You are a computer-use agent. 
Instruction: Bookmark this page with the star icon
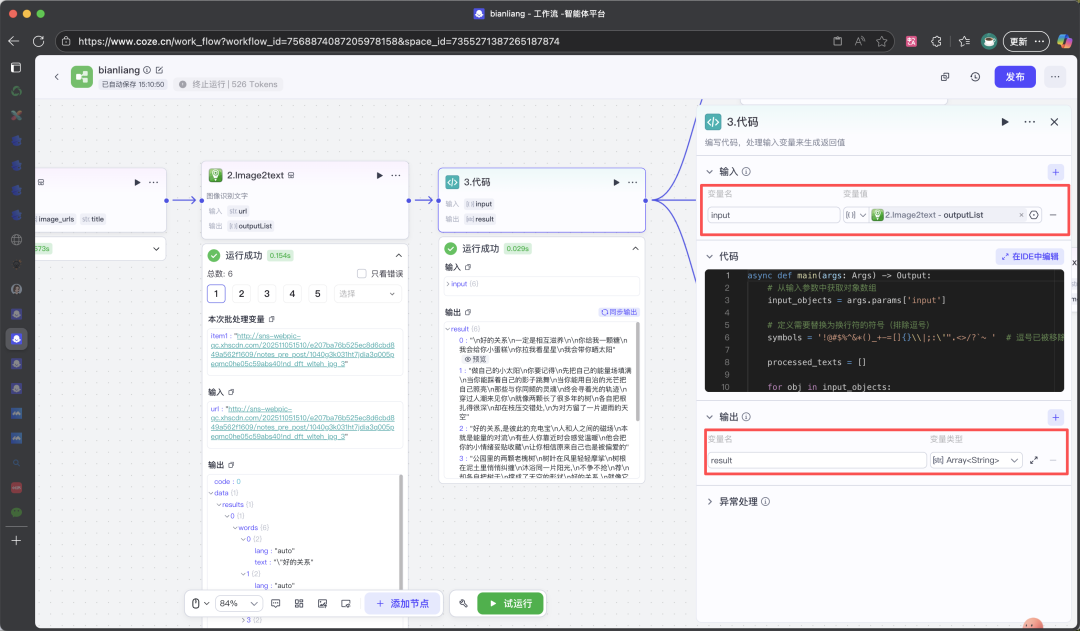(882, 41)
